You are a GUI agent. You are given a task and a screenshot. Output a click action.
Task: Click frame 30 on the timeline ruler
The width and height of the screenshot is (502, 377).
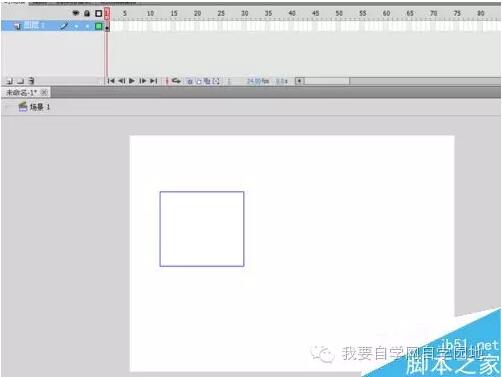245,13
